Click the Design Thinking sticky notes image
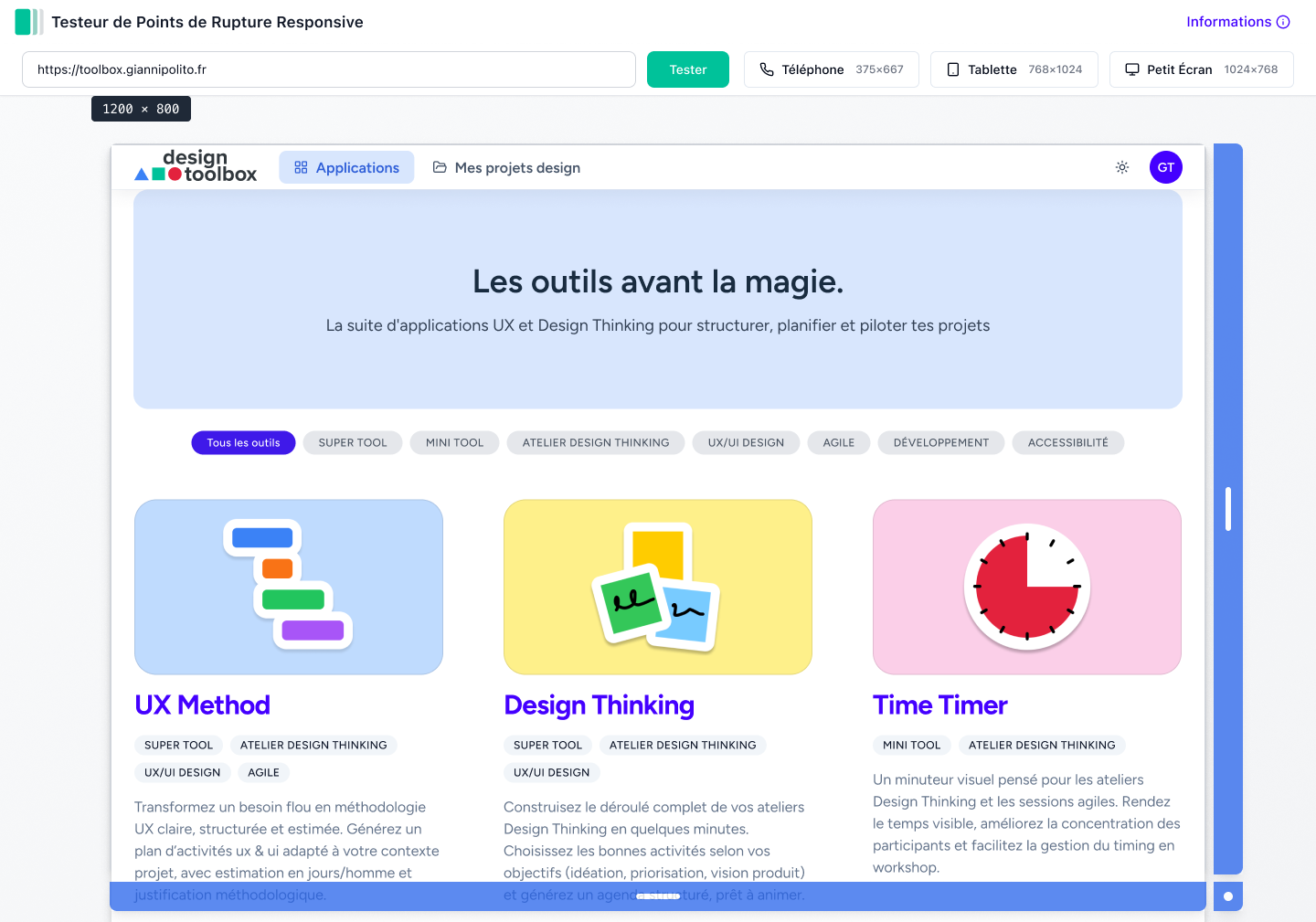Screen dimensions: 1316x922 click(x=658, y=587)
